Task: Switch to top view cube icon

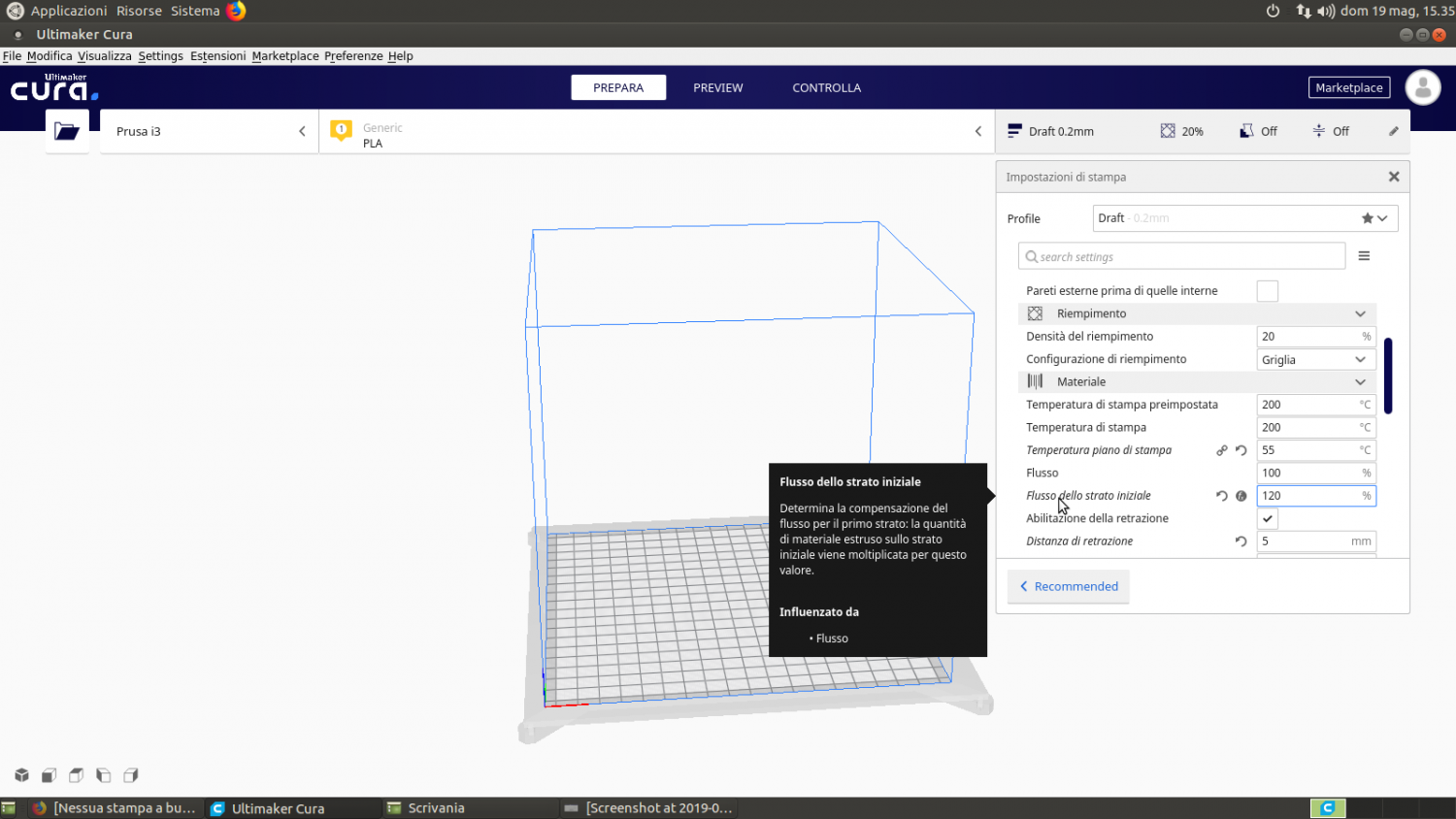Action: [x=76, y=775]
